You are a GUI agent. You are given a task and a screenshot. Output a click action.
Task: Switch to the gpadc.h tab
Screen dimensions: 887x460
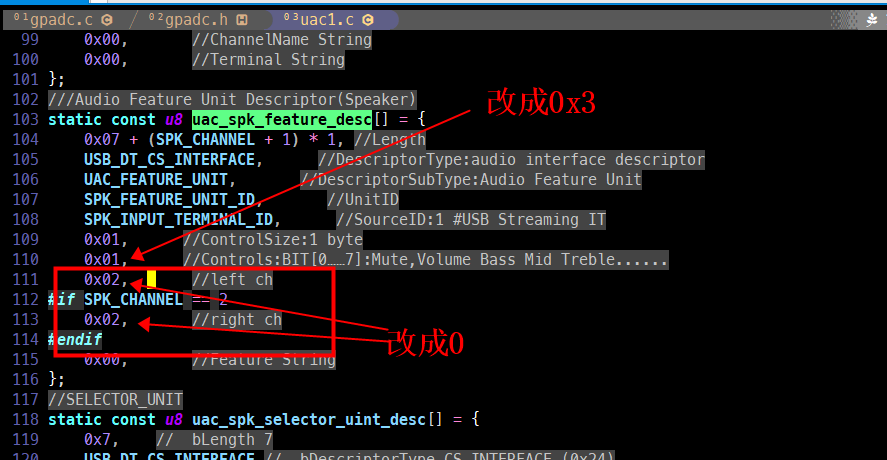click(198, 20)
